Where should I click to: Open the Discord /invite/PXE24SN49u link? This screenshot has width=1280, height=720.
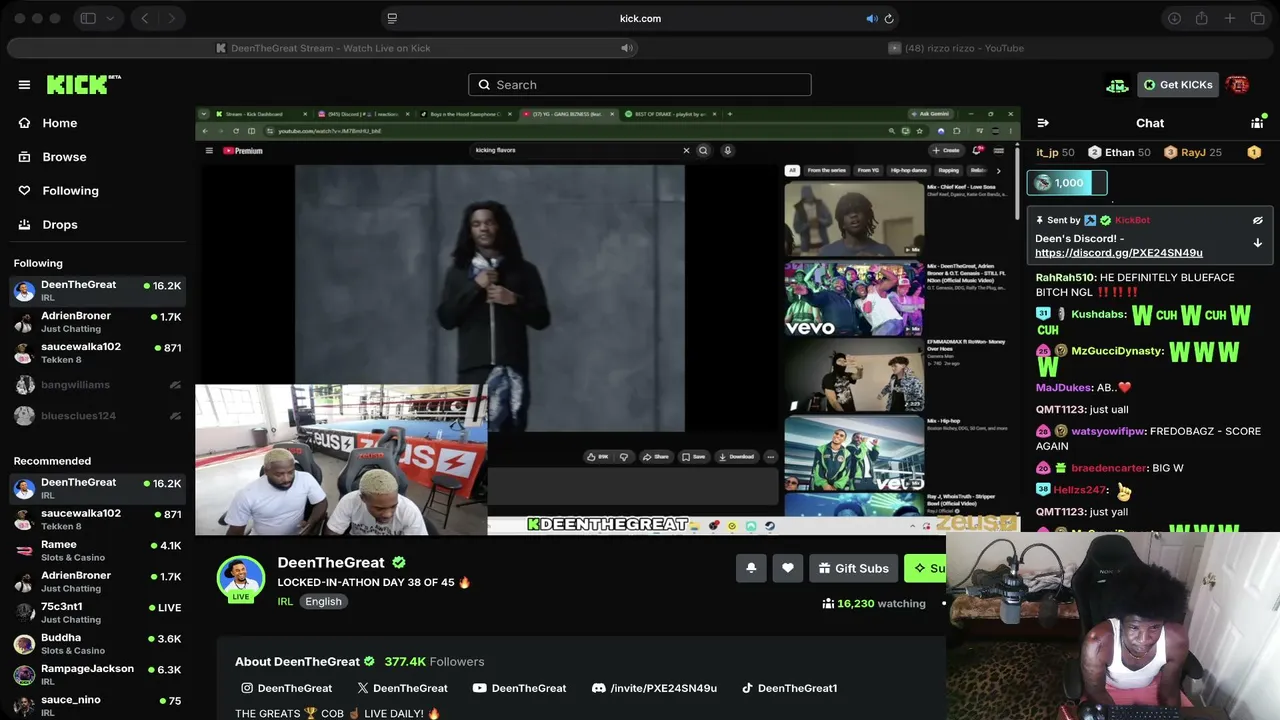[654, 688]
